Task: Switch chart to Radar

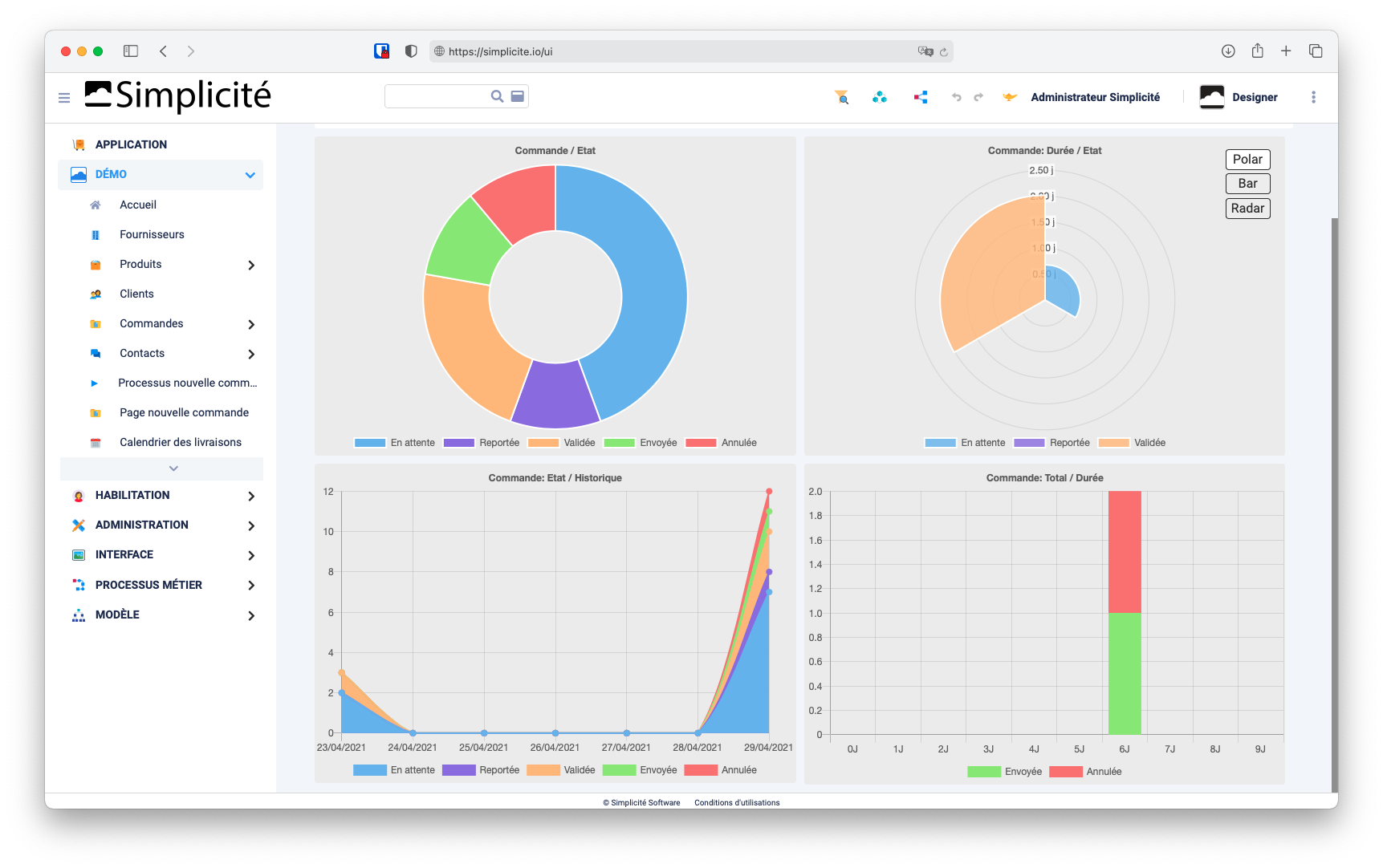Action: pos(1247,209)
